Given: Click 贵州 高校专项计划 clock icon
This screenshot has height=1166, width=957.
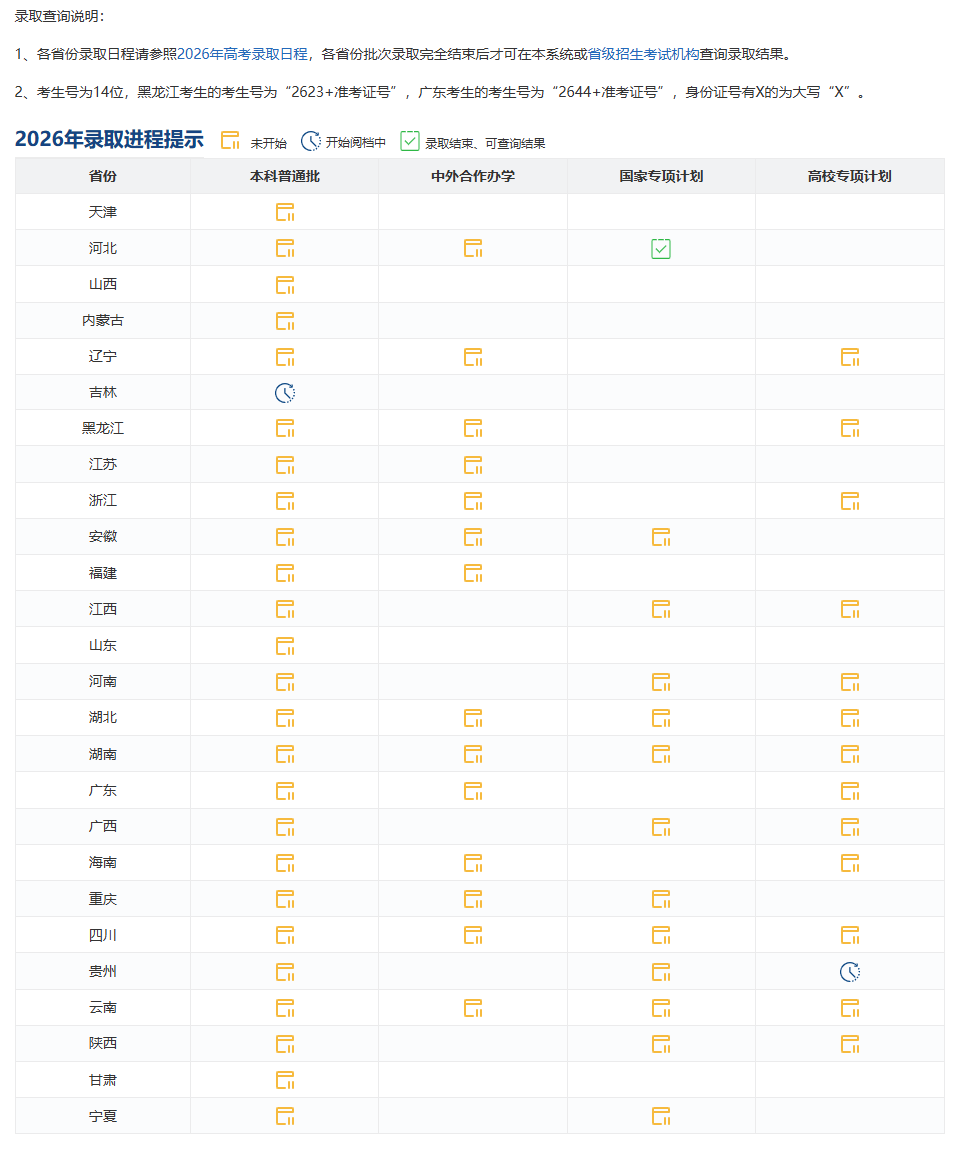Looking at the screenshot, I should click(850, 972).
